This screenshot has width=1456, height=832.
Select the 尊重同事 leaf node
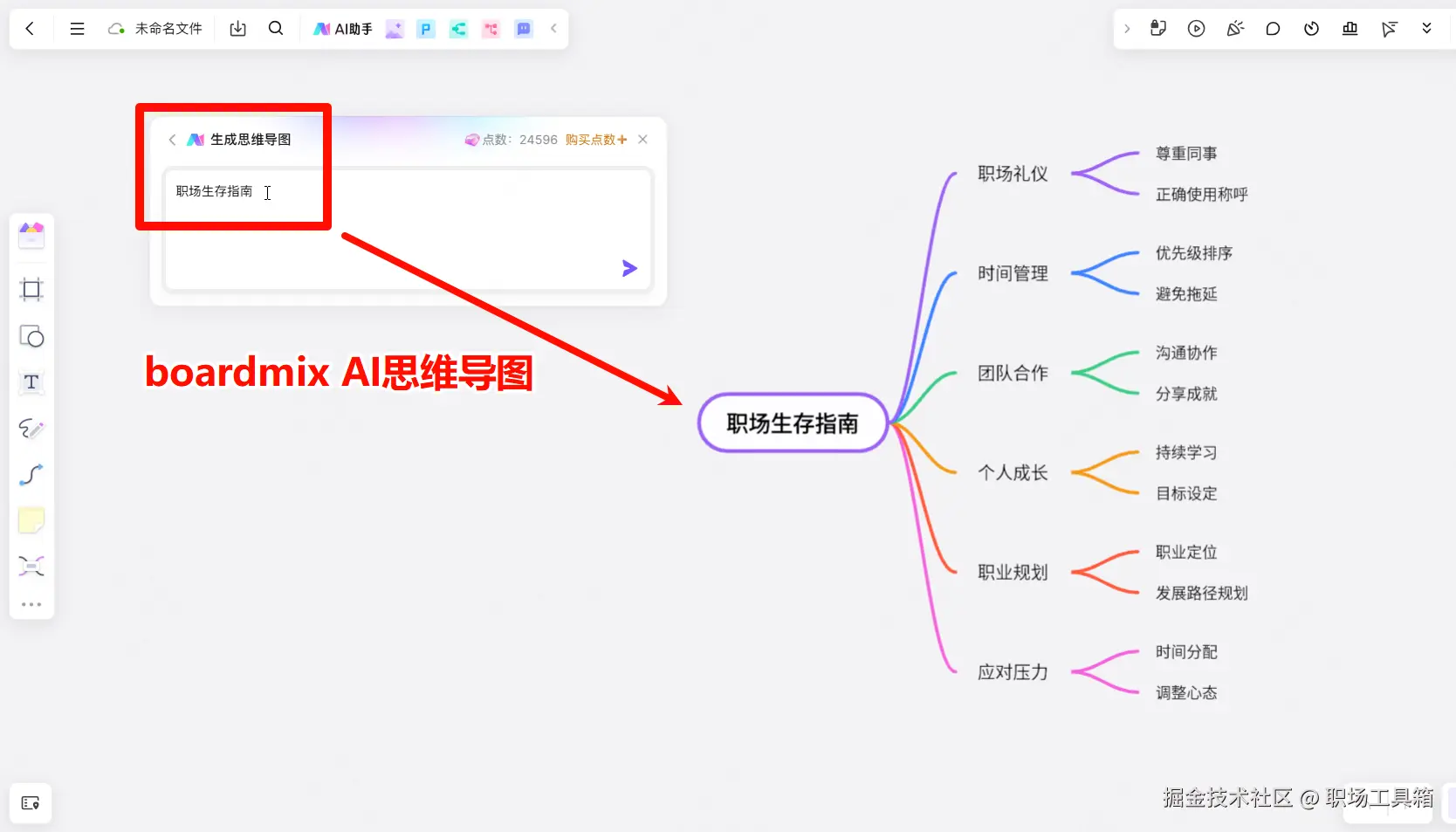pos(1186,154)
